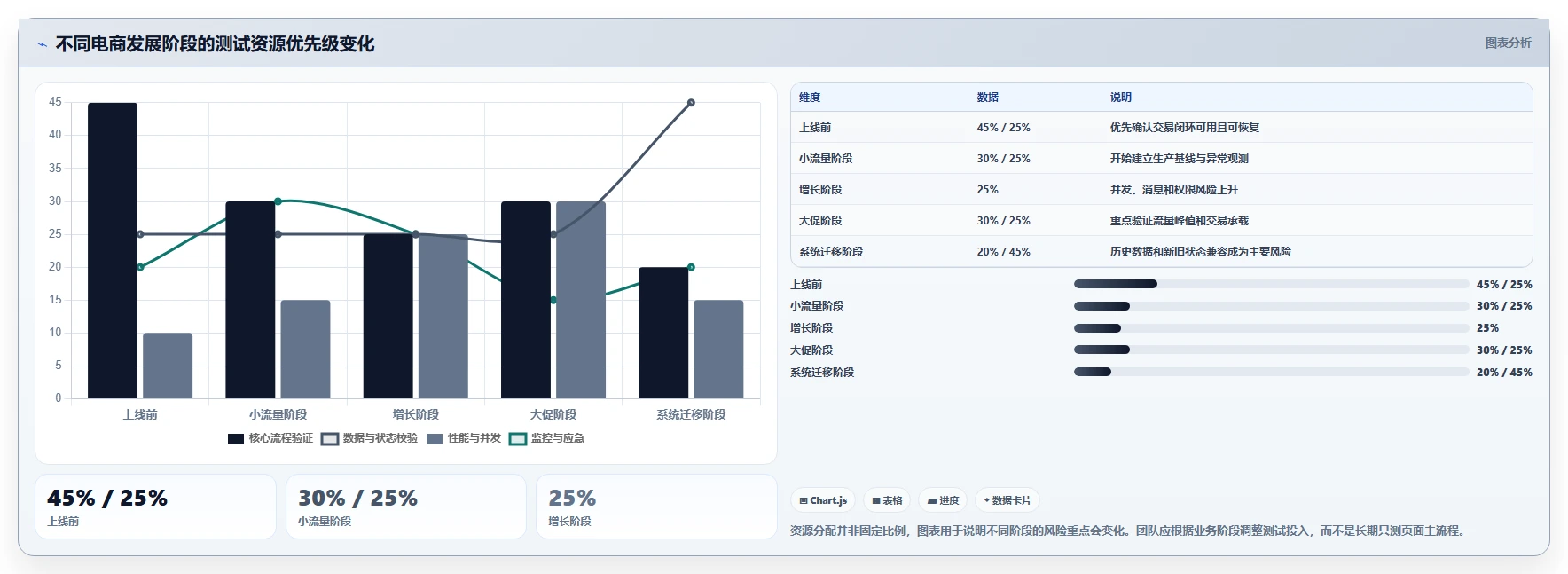
Task: Click the dark bar for 大促阶段
Action: pos(526,300)
